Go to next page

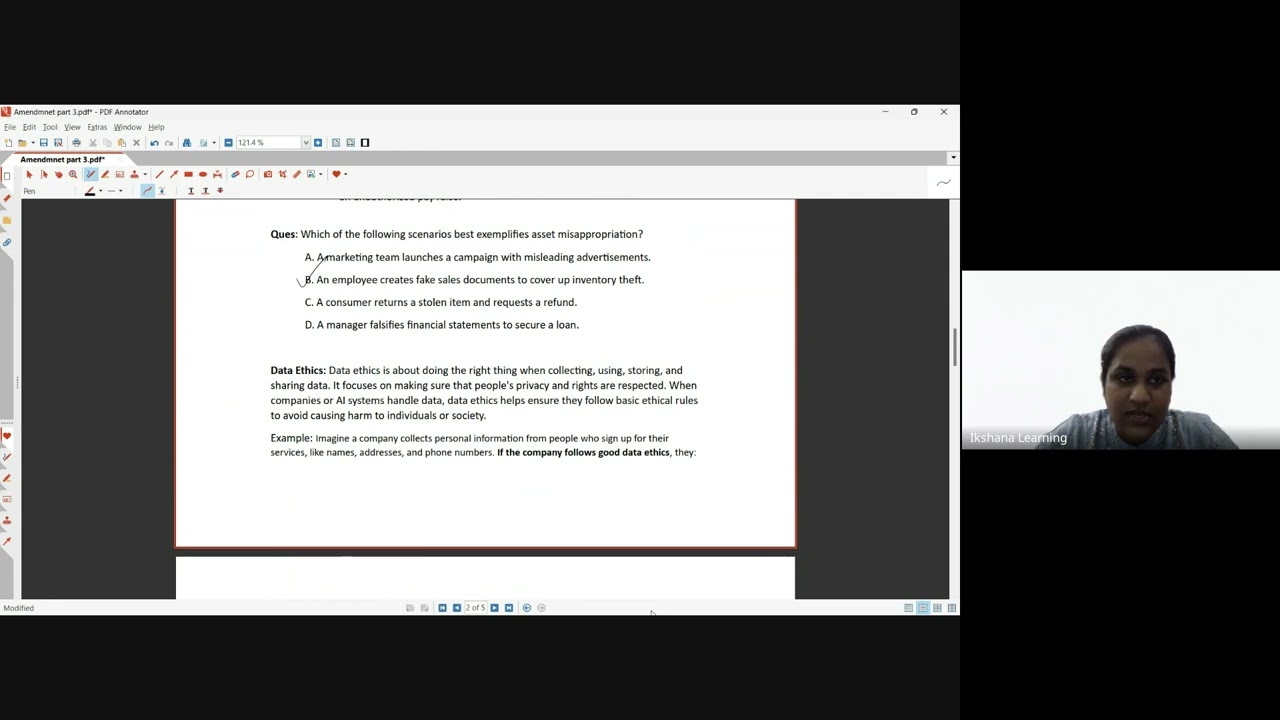pyautogui.click(x=494, y=607)
